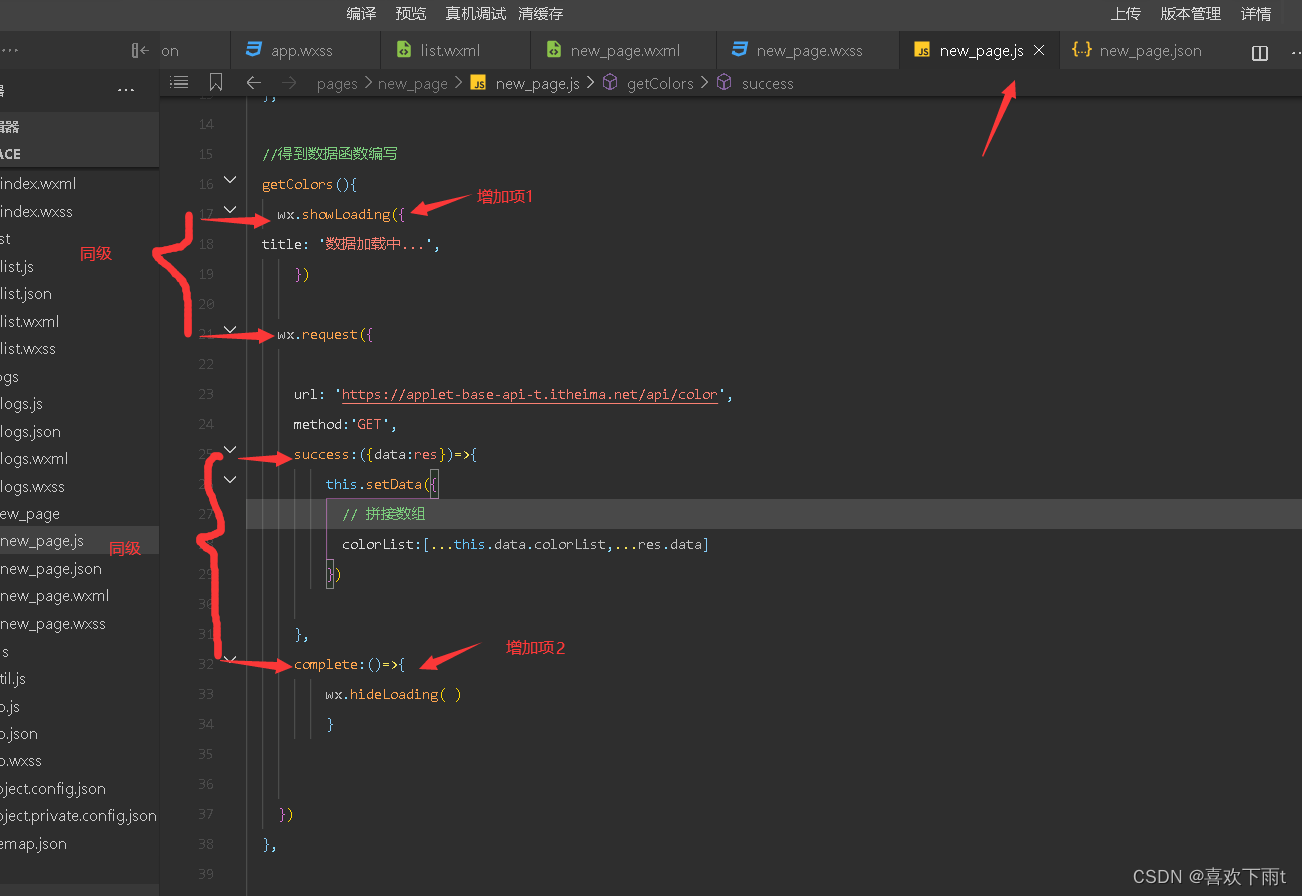The width and height of the screenshot is (1302, 896).
Task: Close the new_page.js tab
Action: 1039,50
